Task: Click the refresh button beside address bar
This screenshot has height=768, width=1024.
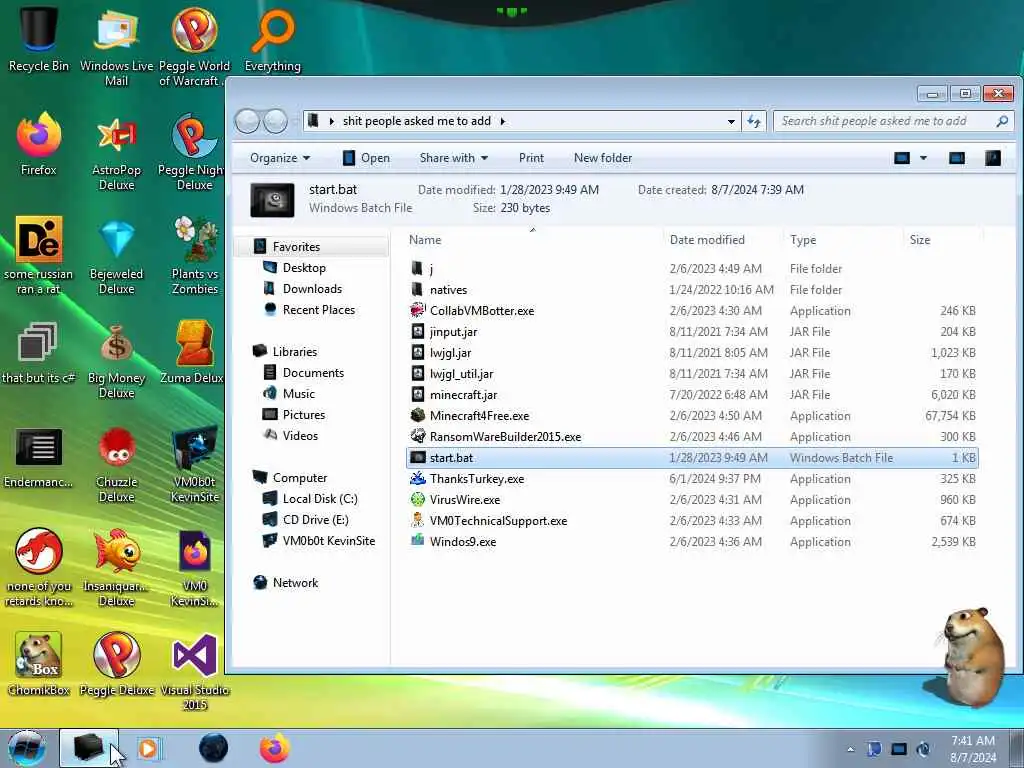Action: (x=754, y=121)
